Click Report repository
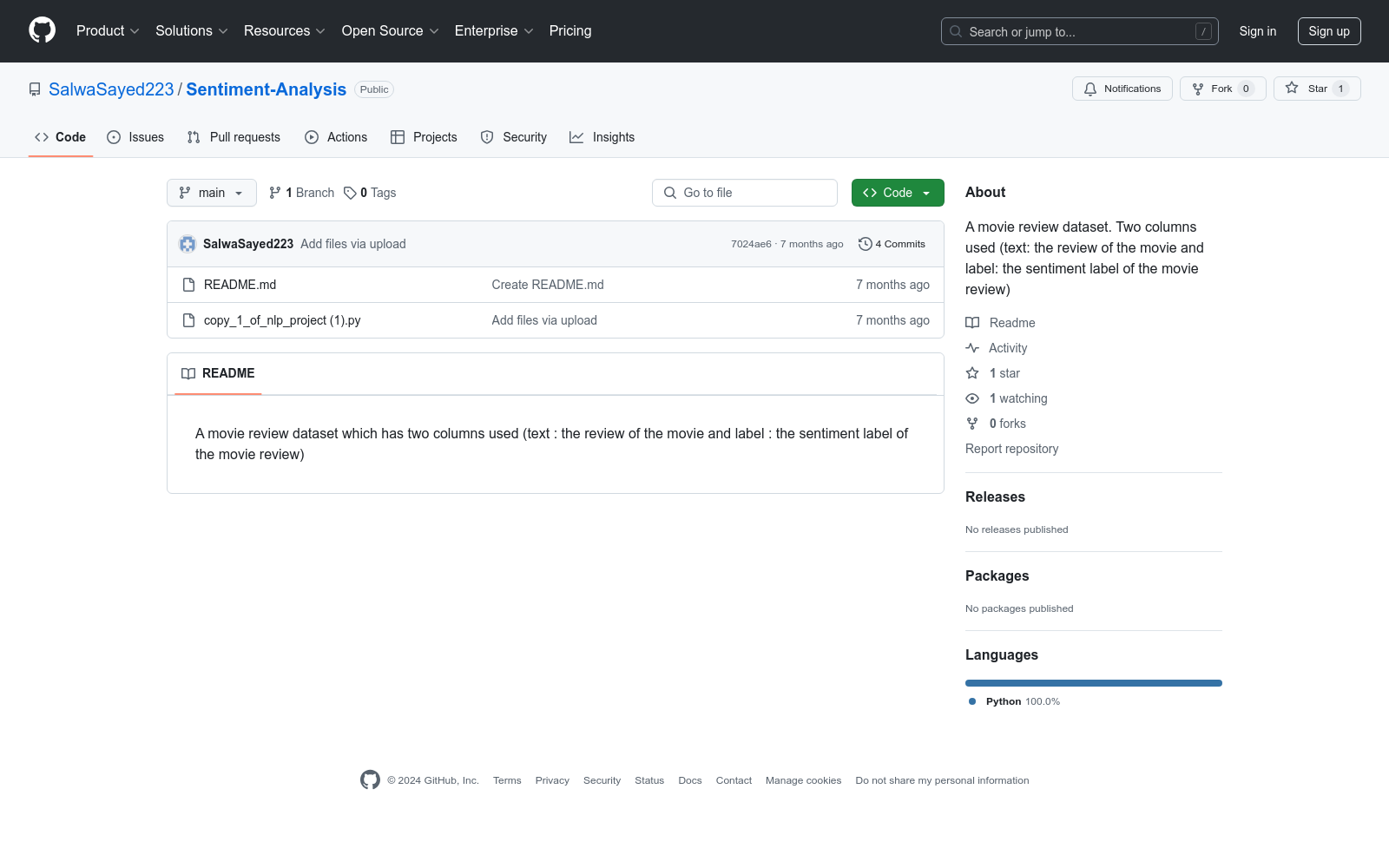 coord(1011,449)
